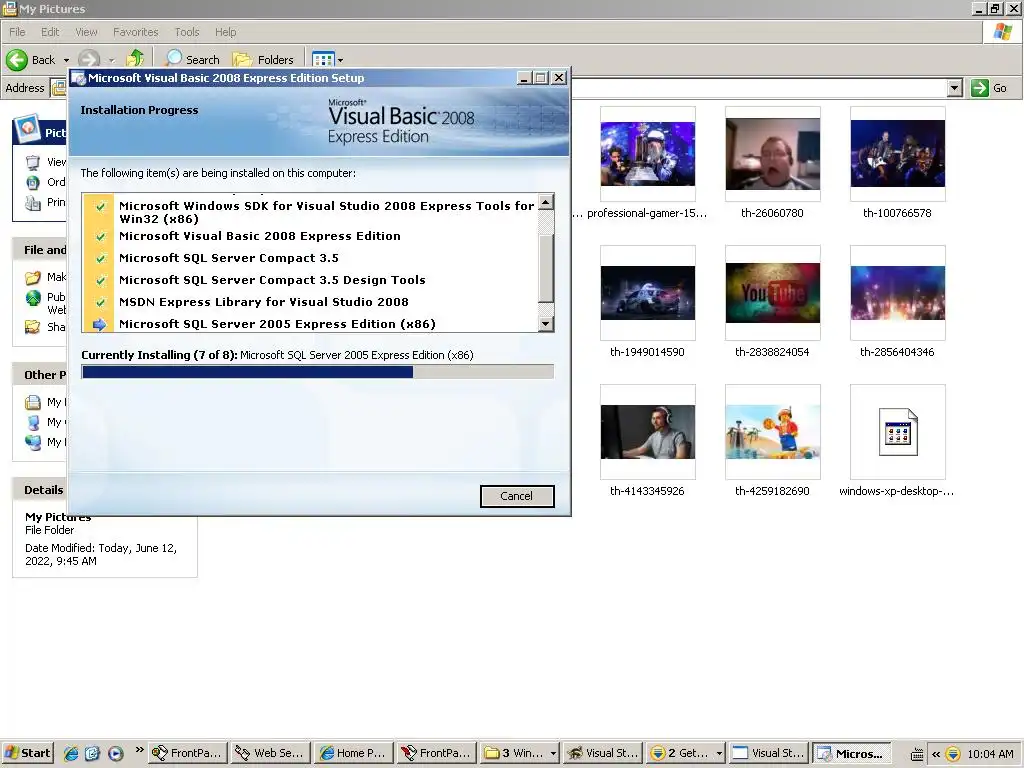Click the Views icon in toolbar
Image resolution: width=1024 pixels, height=768 pixels.
point(323,59)
